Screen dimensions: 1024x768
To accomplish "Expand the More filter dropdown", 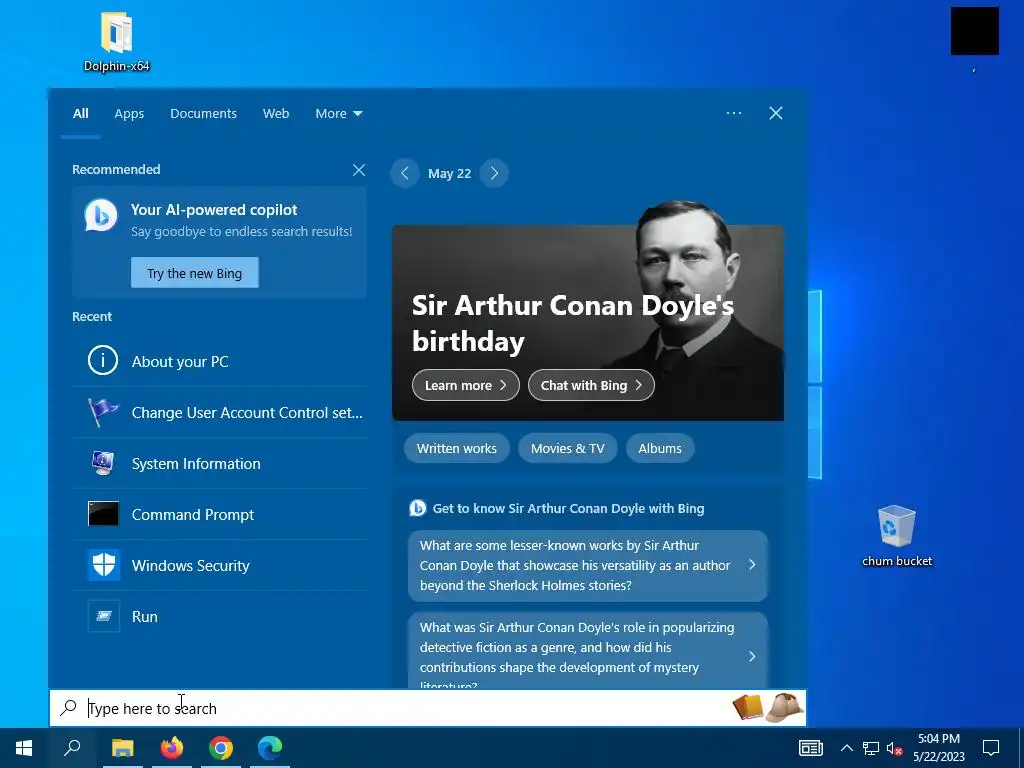I will click(x=338, y=114).
